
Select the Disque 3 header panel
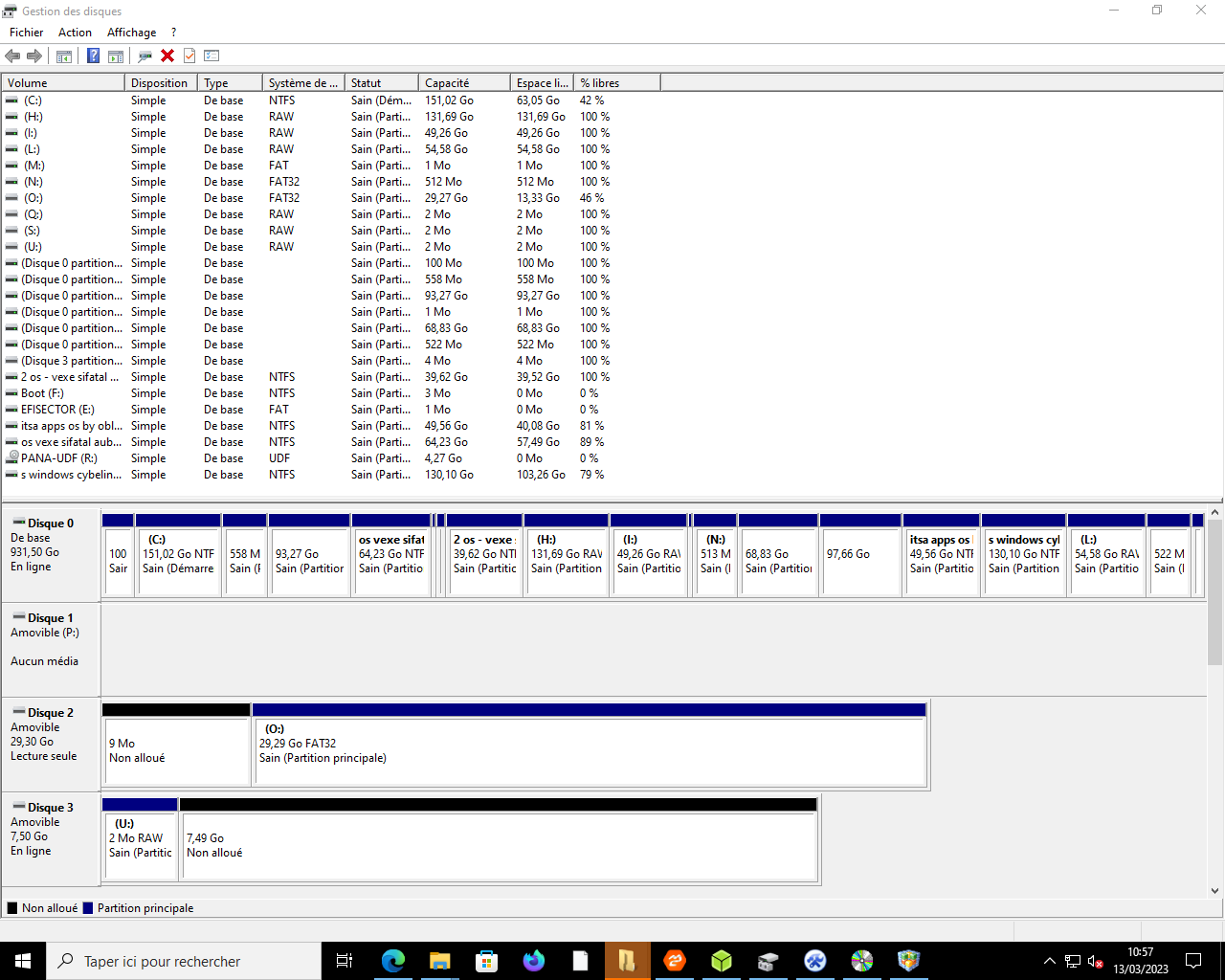click(x=51, y=838)
